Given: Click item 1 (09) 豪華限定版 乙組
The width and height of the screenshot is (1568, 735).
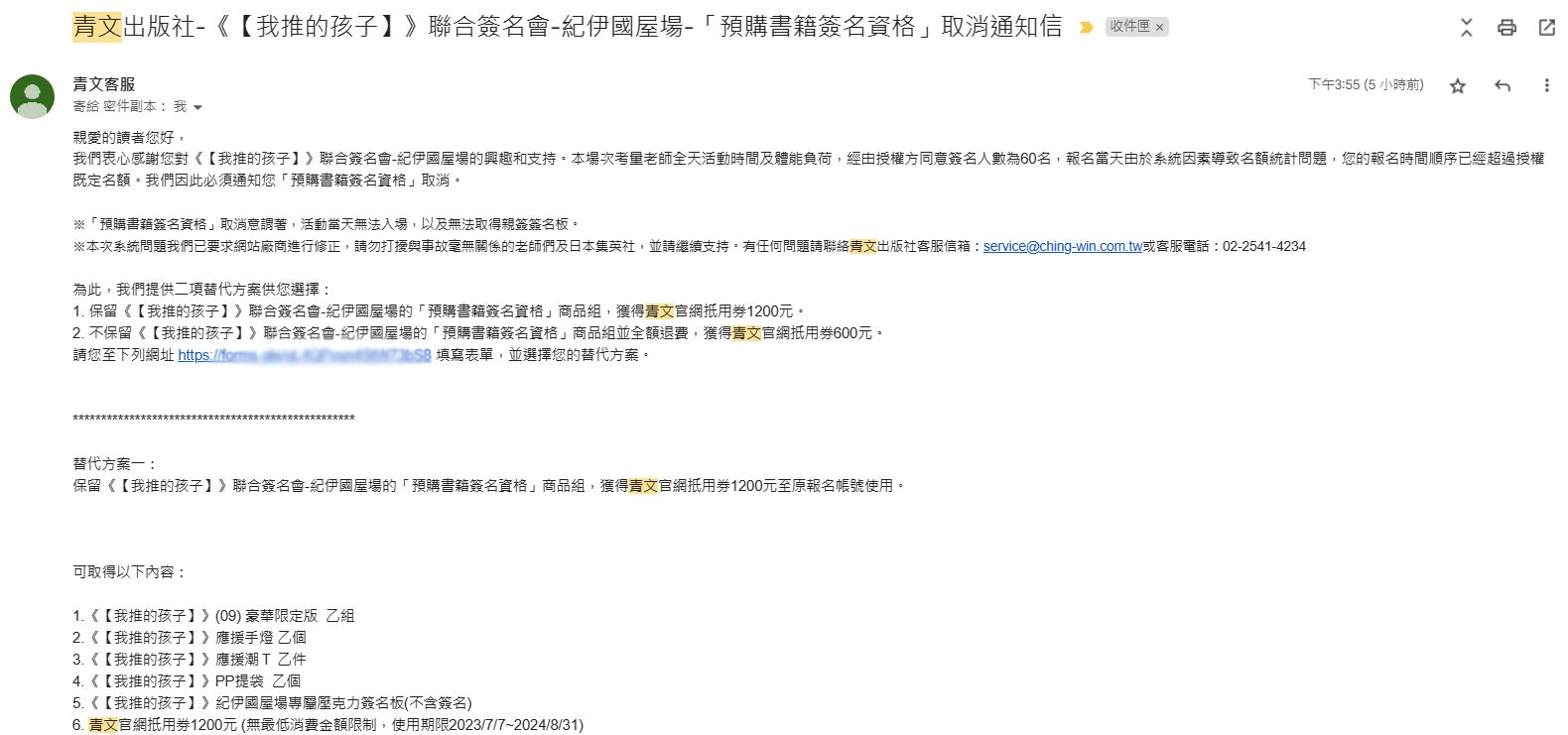Looking at the screenshot, I should click(213, 616).
